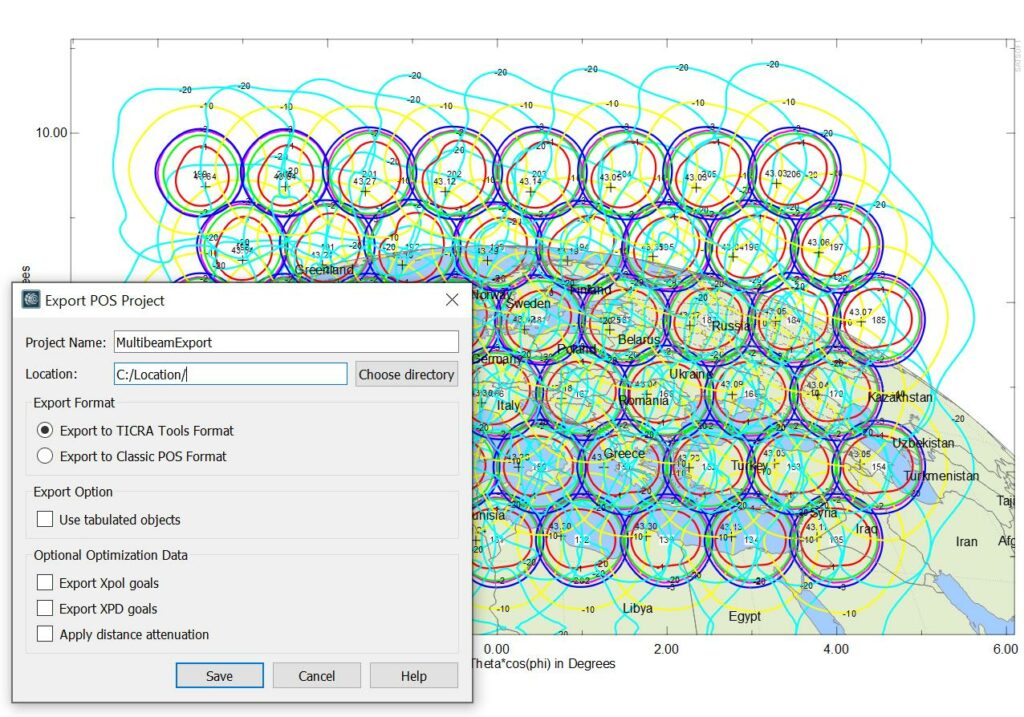Click beam 197 marker on the plot
The height and width of the screenshot is (717, 1024).
pyautogui.click(x=819, y=251)
